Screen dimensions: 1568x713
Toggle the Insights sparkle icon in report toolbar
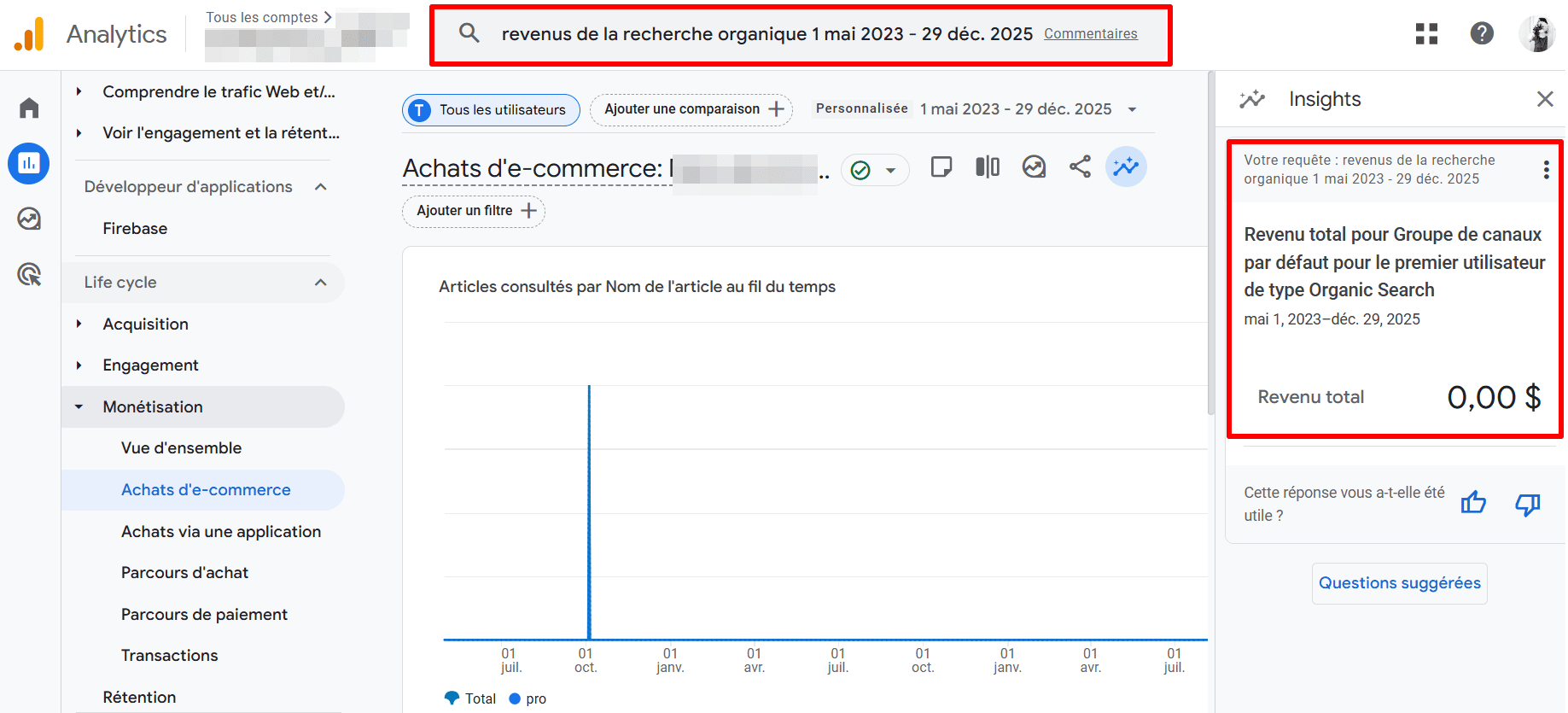coord(1126,167)
